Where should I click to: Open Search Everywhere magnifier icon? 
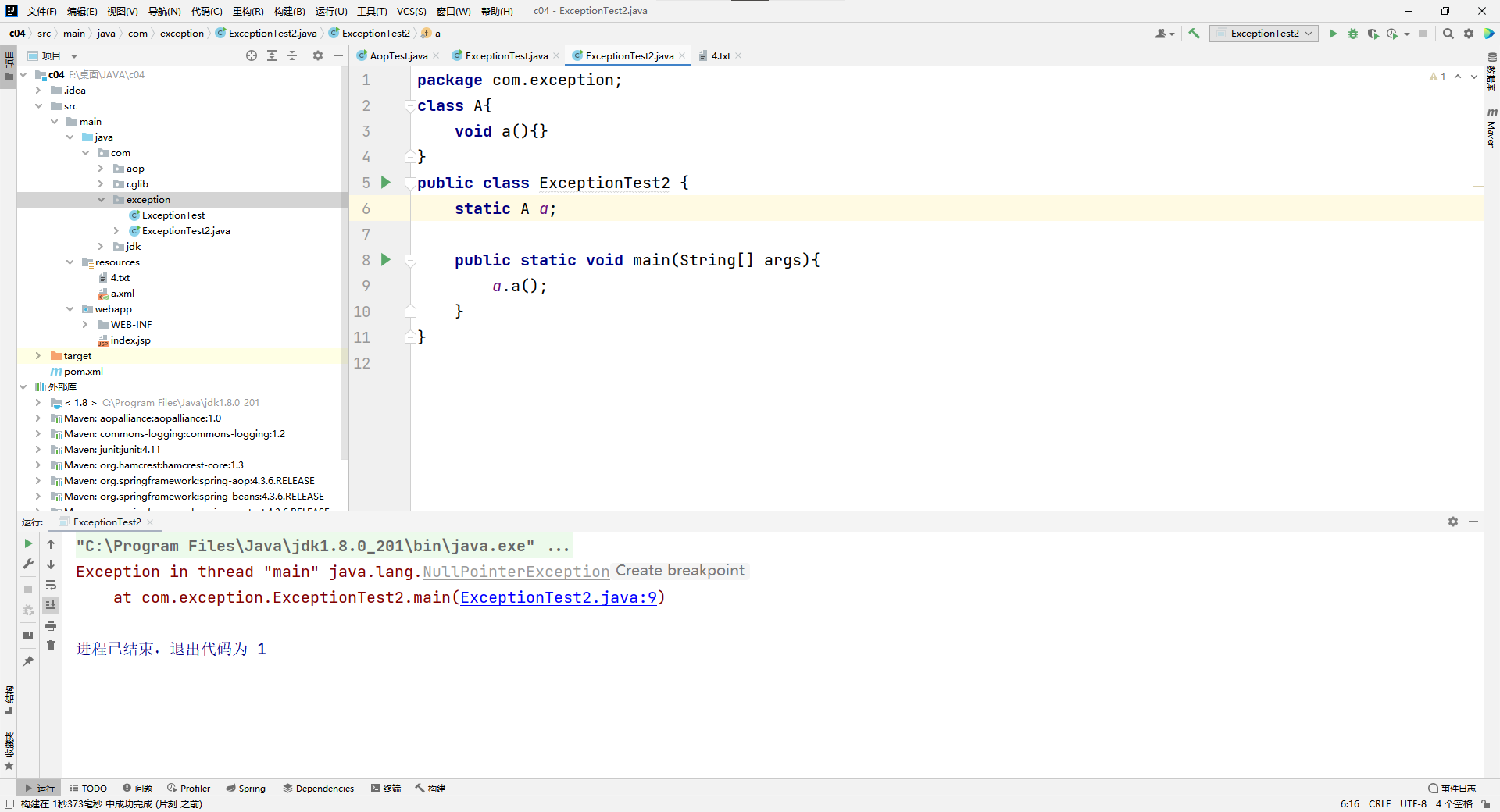(x=1448, y=34)
